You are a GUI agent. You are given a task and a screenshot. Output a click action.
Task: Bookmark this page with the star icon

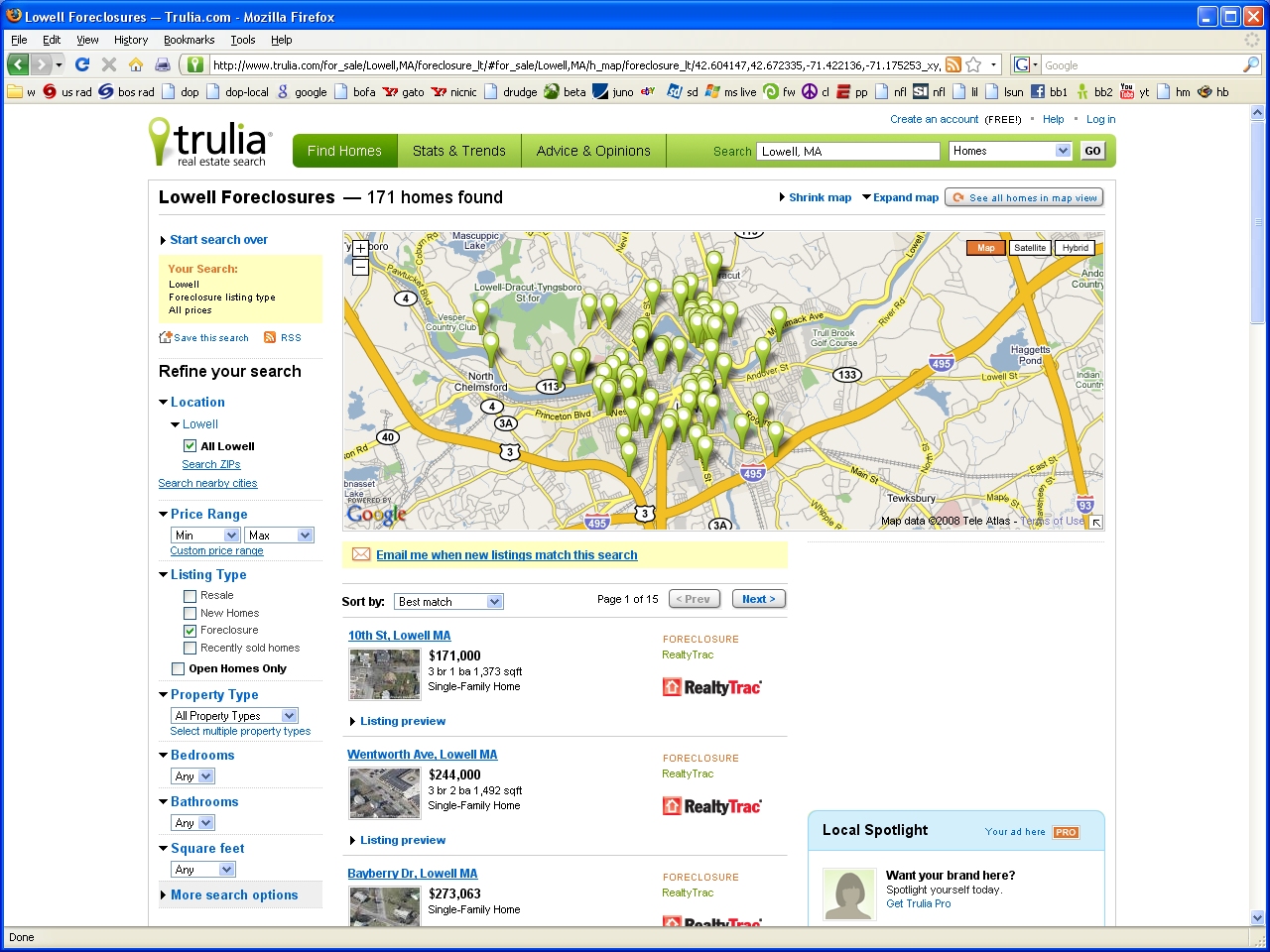click(973, 64)
